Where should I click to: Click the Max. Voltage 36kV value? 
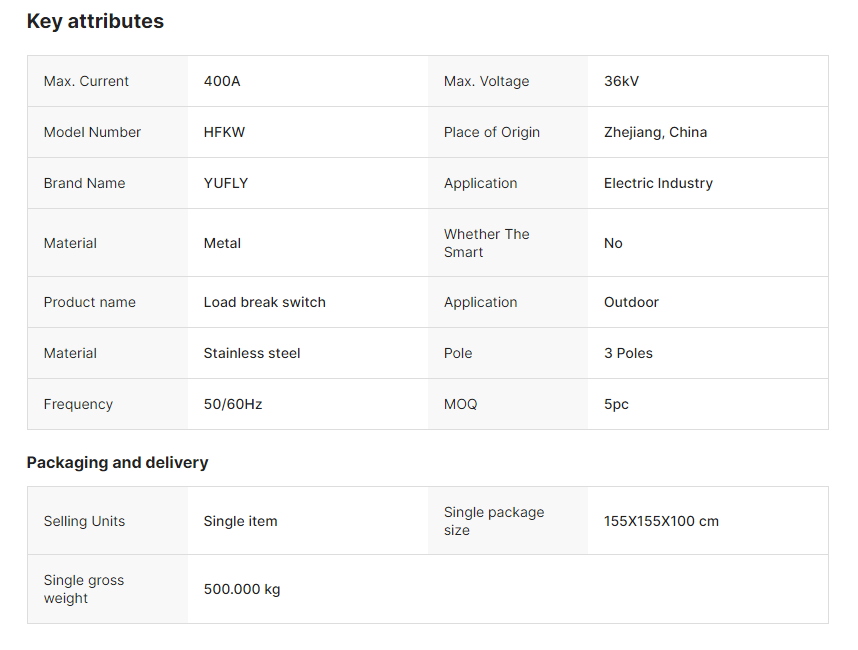click(x=621, y=81)
